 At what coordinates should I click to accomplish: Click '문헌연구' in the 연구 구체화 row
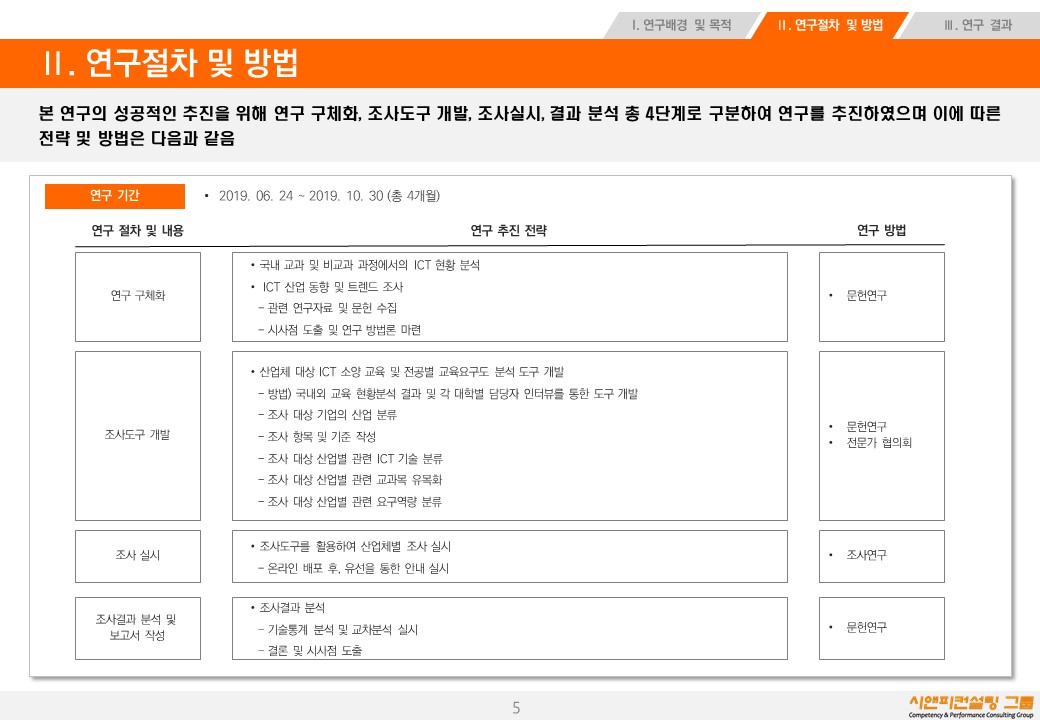click(866, 296)
